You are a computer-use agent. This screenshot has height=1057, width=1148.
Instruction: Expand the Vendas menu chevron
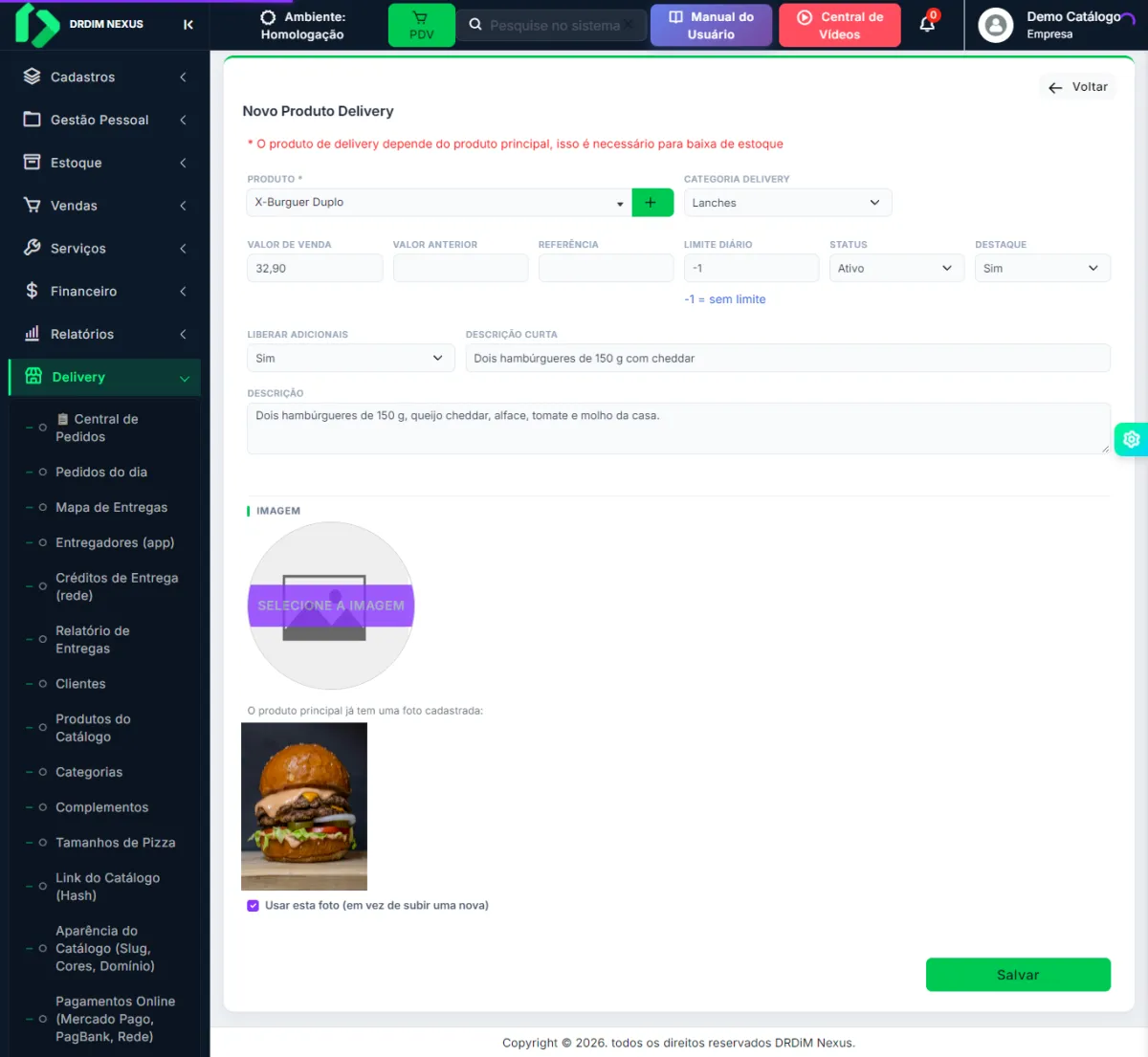(183, 206)
